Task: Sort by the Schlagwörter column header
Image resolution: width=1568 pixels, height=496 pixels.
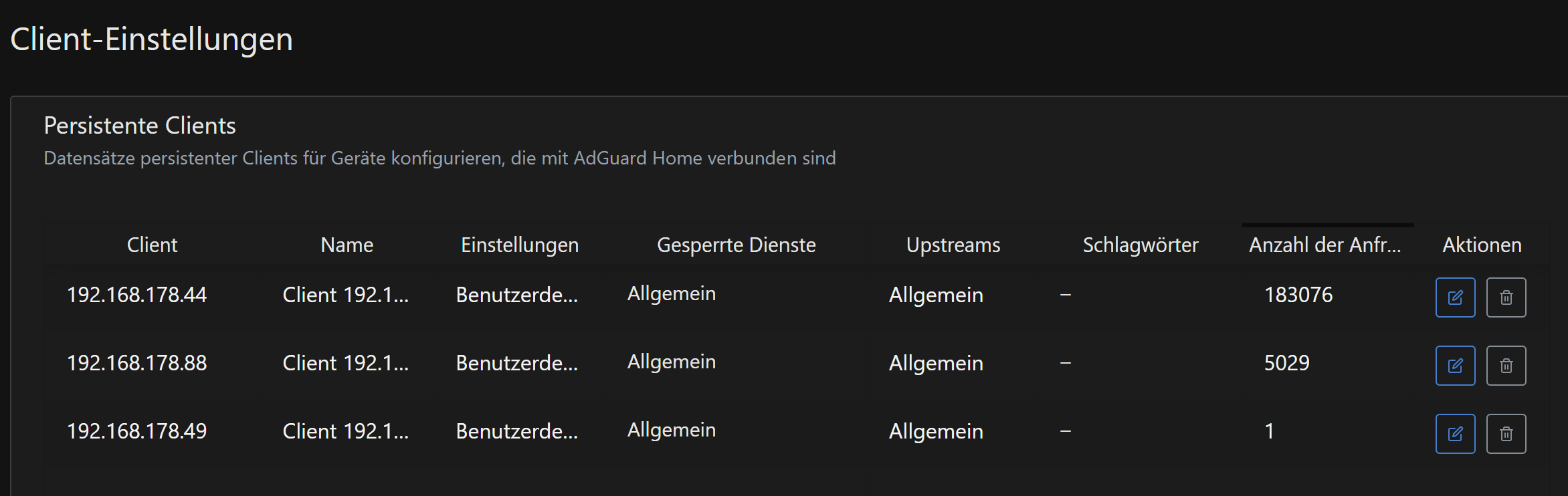Action: [1140, 245]
